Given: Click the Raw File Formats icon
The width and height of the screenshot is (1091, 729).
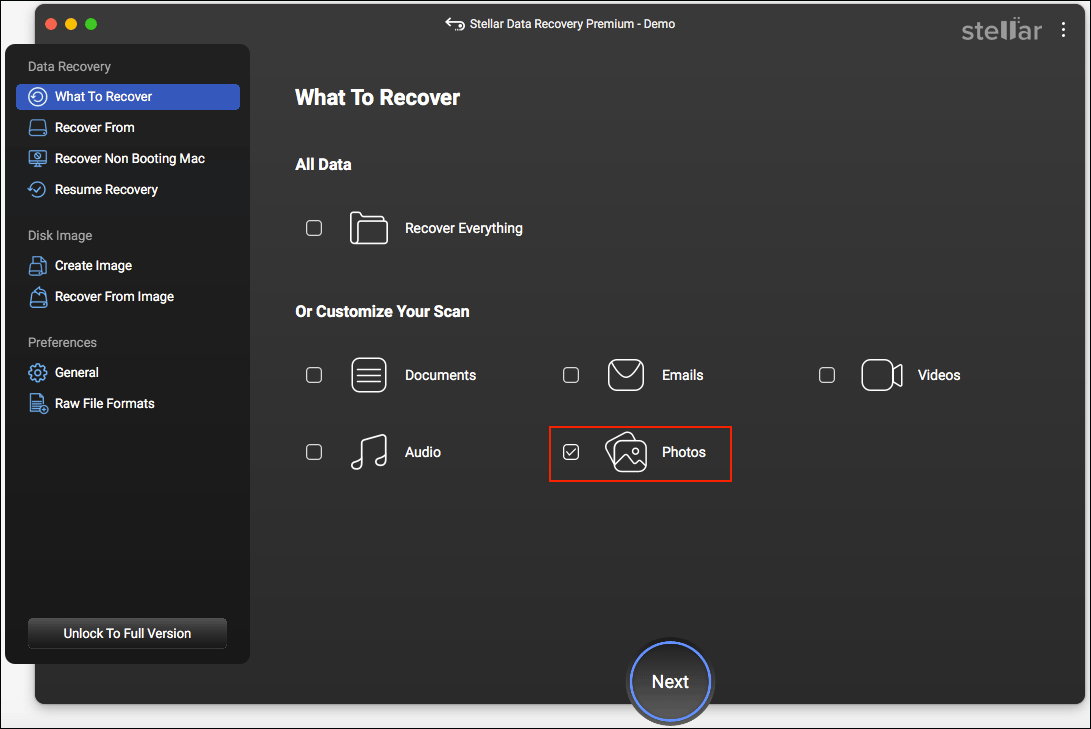Looking at the screenshot, I should [38, 403].
